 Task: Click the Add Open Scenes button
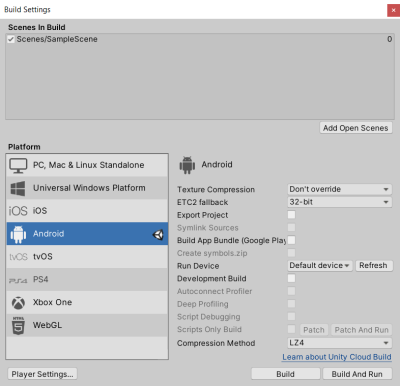(356, 128)
